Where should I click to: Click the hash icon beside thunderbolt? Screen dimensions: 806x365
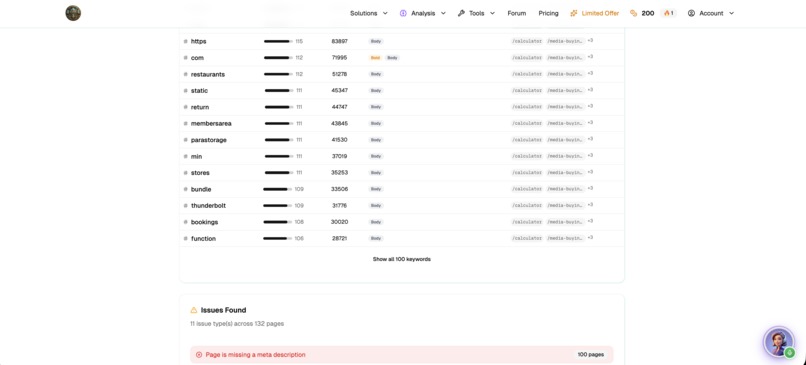(x=186, y=206)
